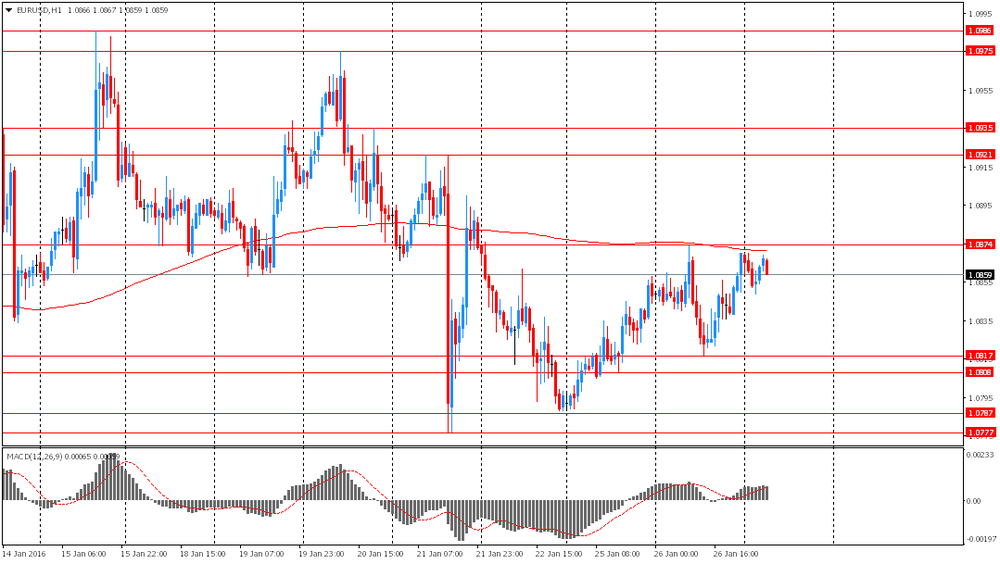The width and height of the screenshot is (1000, 564).
Task: Click the 1.0777 lowest level label
Action: click(980, 433)
